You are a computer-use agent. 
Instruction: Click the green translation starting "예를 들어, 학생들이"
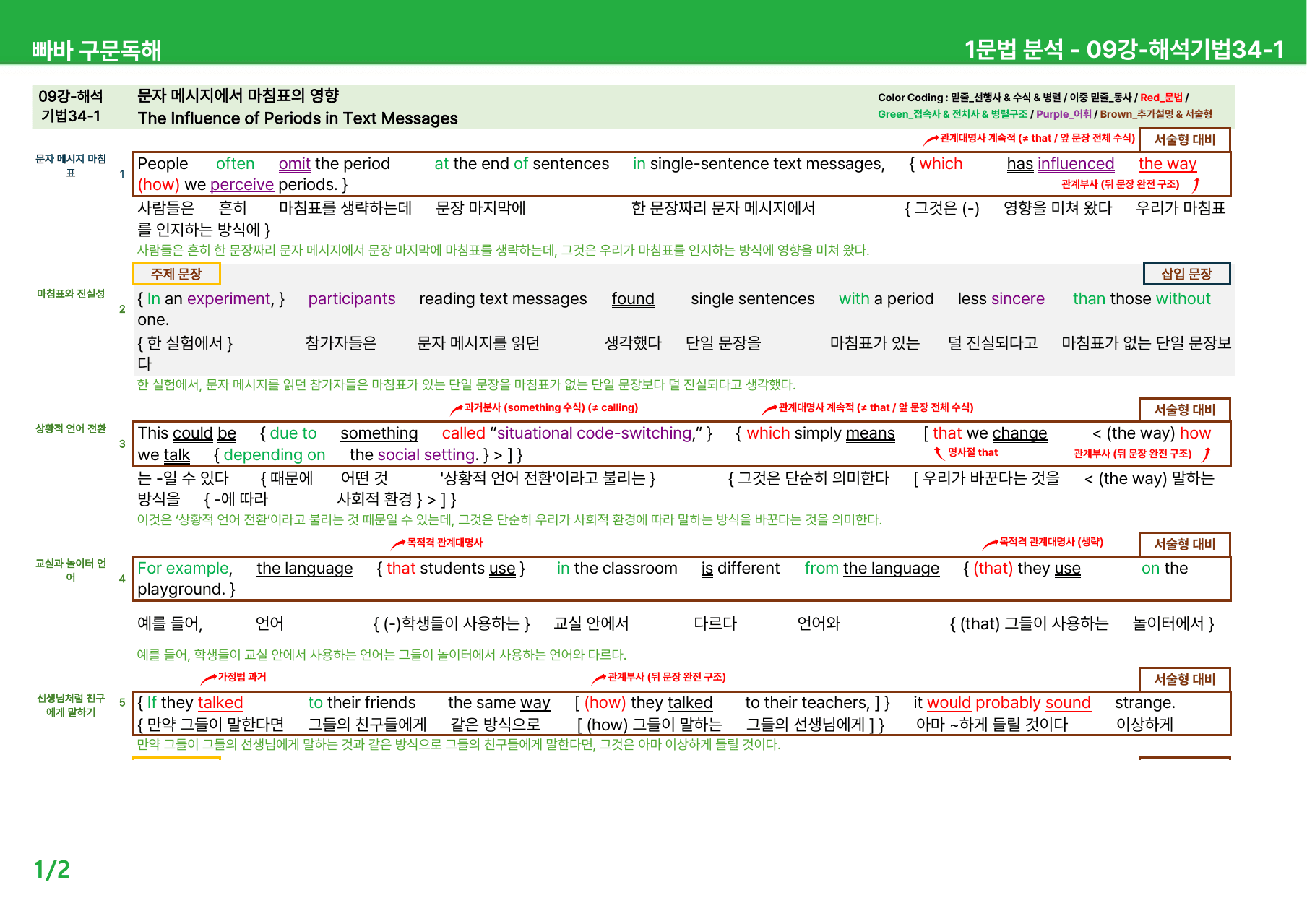[381, 655]
